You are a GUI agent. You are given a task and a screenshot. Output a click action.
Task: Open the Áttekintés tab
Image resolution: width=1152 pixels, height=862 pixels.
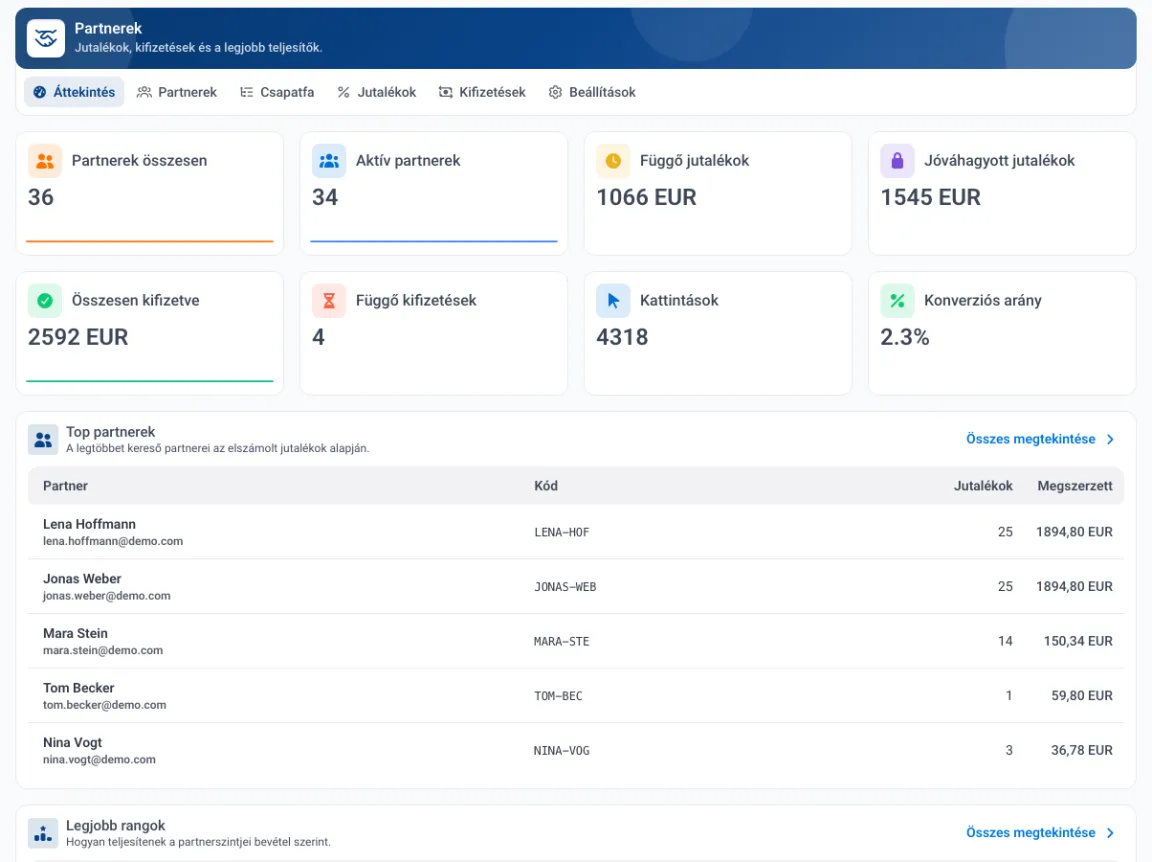[74, 93]
